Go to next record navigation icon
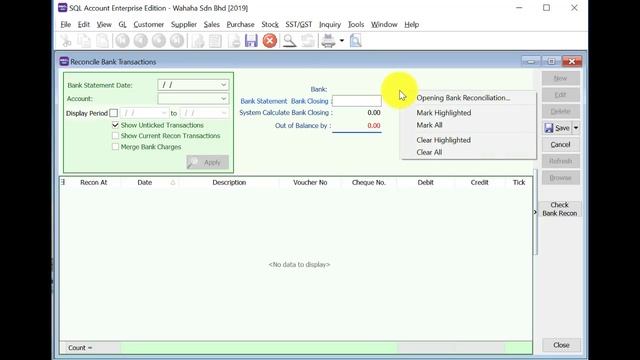This screenshot has height=360, width=640. 159,41
